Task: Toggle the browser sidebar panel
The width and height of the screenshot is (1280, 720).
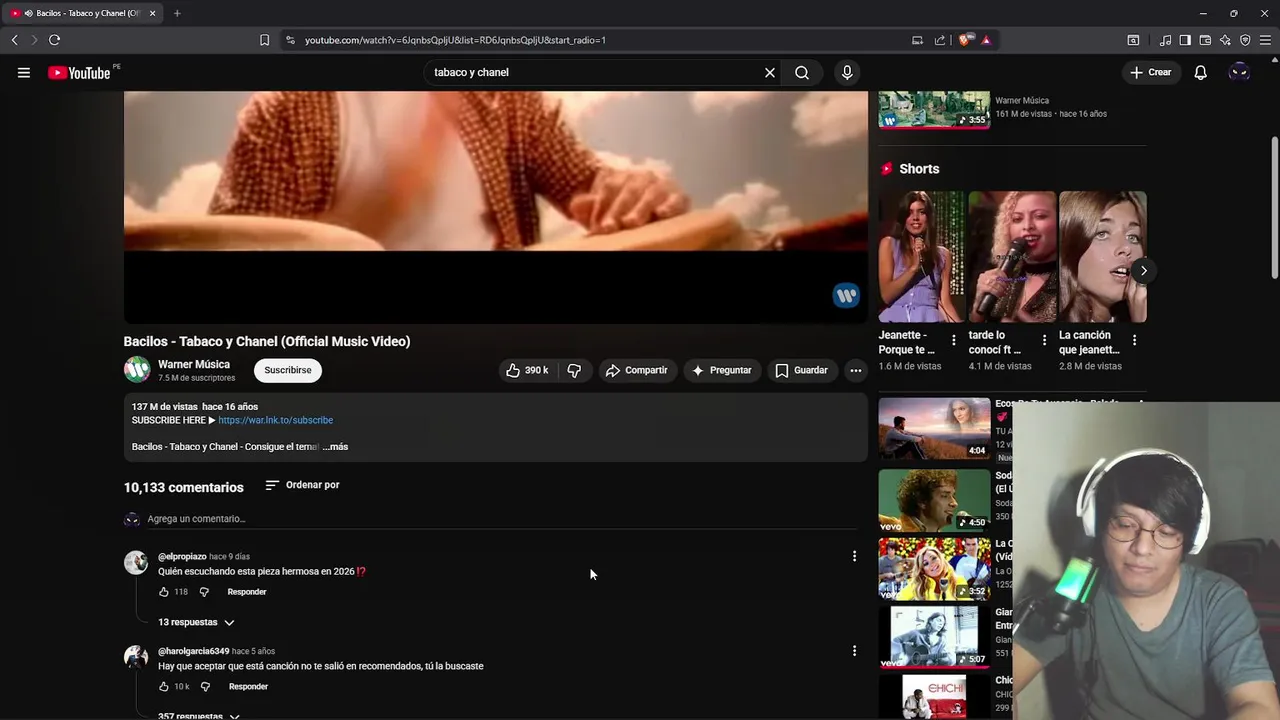Action: coord(1185,40)
